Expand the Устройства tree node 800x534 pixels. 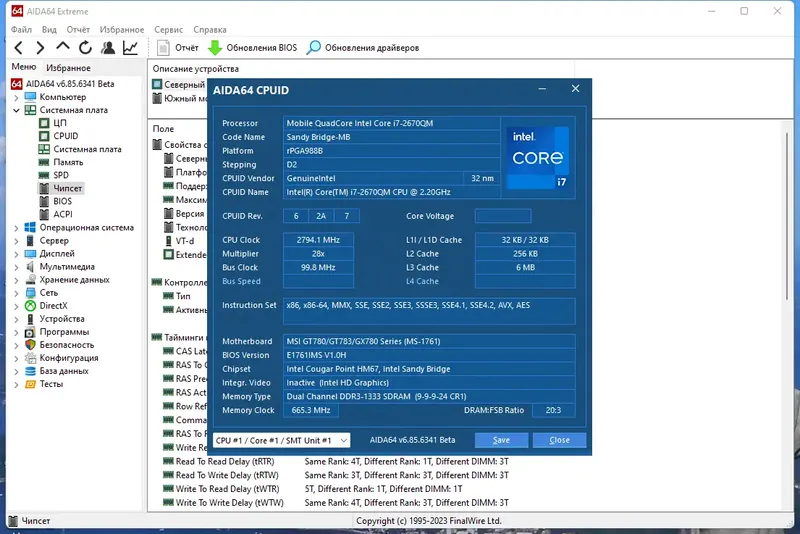16,319
